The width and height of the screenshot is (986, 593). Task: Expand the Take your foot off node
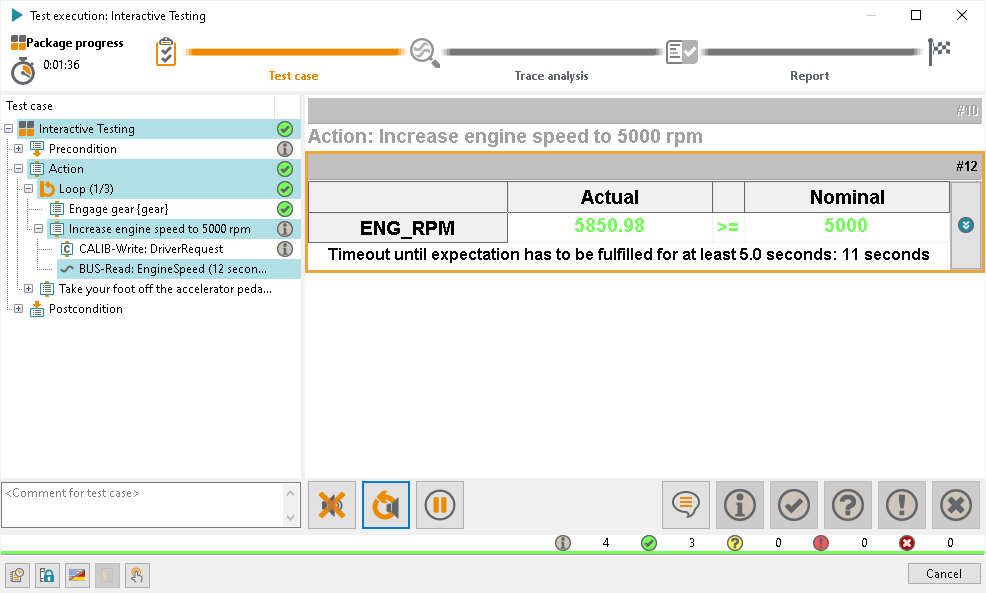pos(28,289)
